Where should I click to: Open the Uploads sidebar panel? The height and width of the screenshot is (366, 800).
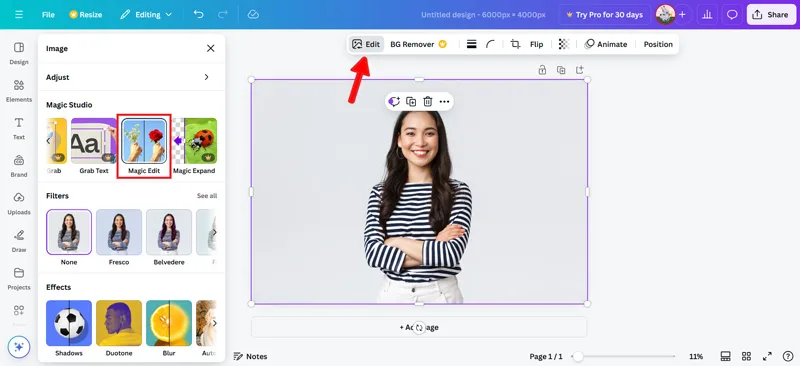click(19, 203)
